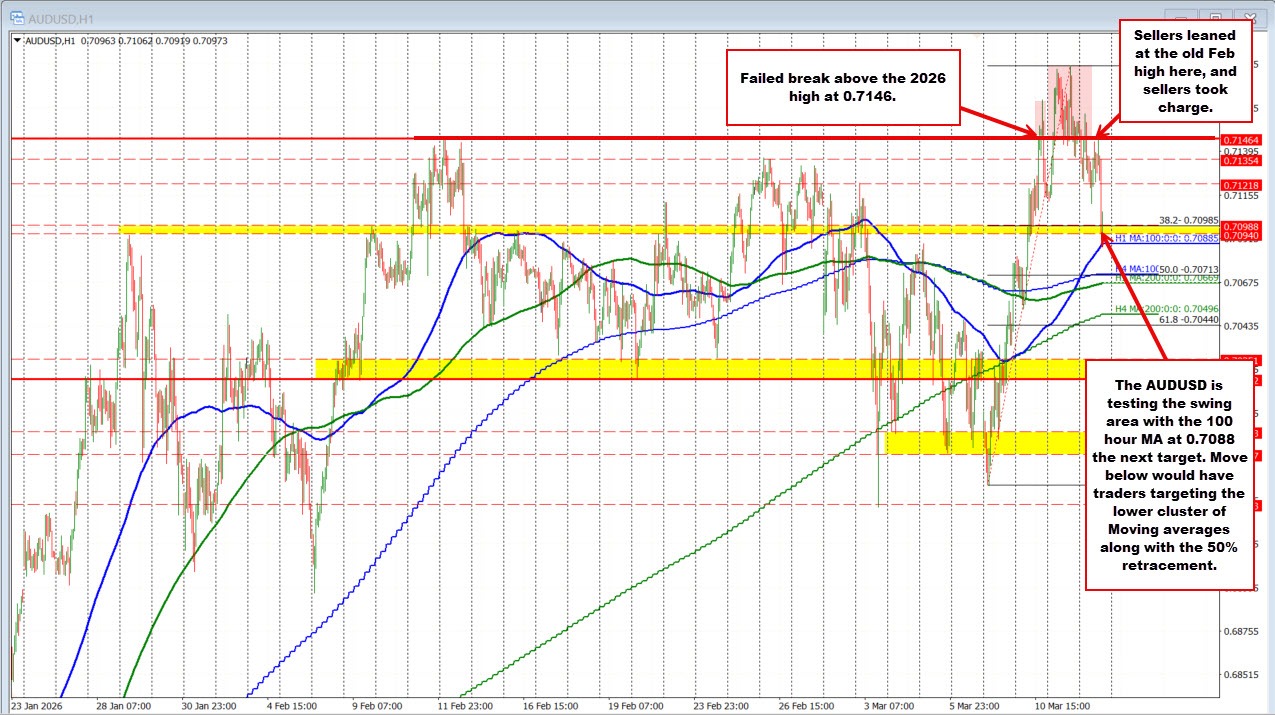The height and width of the screenshot is (715, 1275).
Task: Click the minimize icon on the chart window
Action: (x=1181, y=17)
